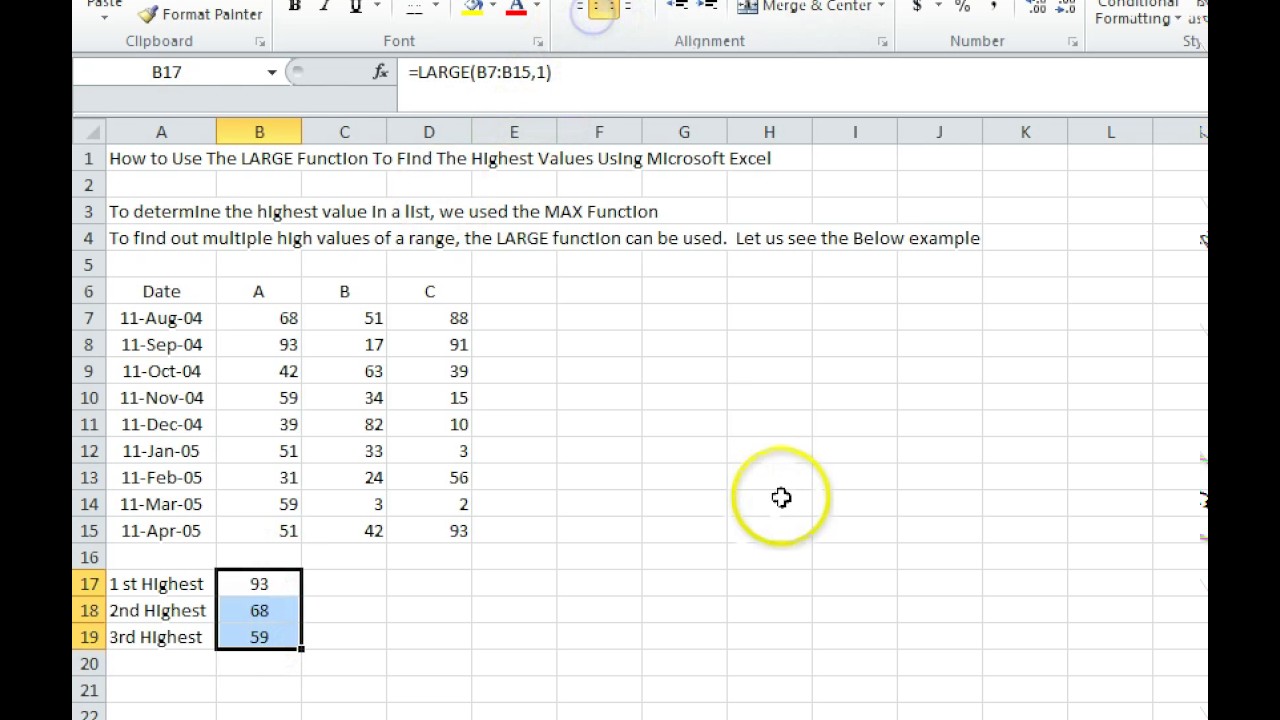Image resolution: width=1280 pixels, height=720 pixels.
Task: Open the Name Box dropdown arrow
Action: 271,72
